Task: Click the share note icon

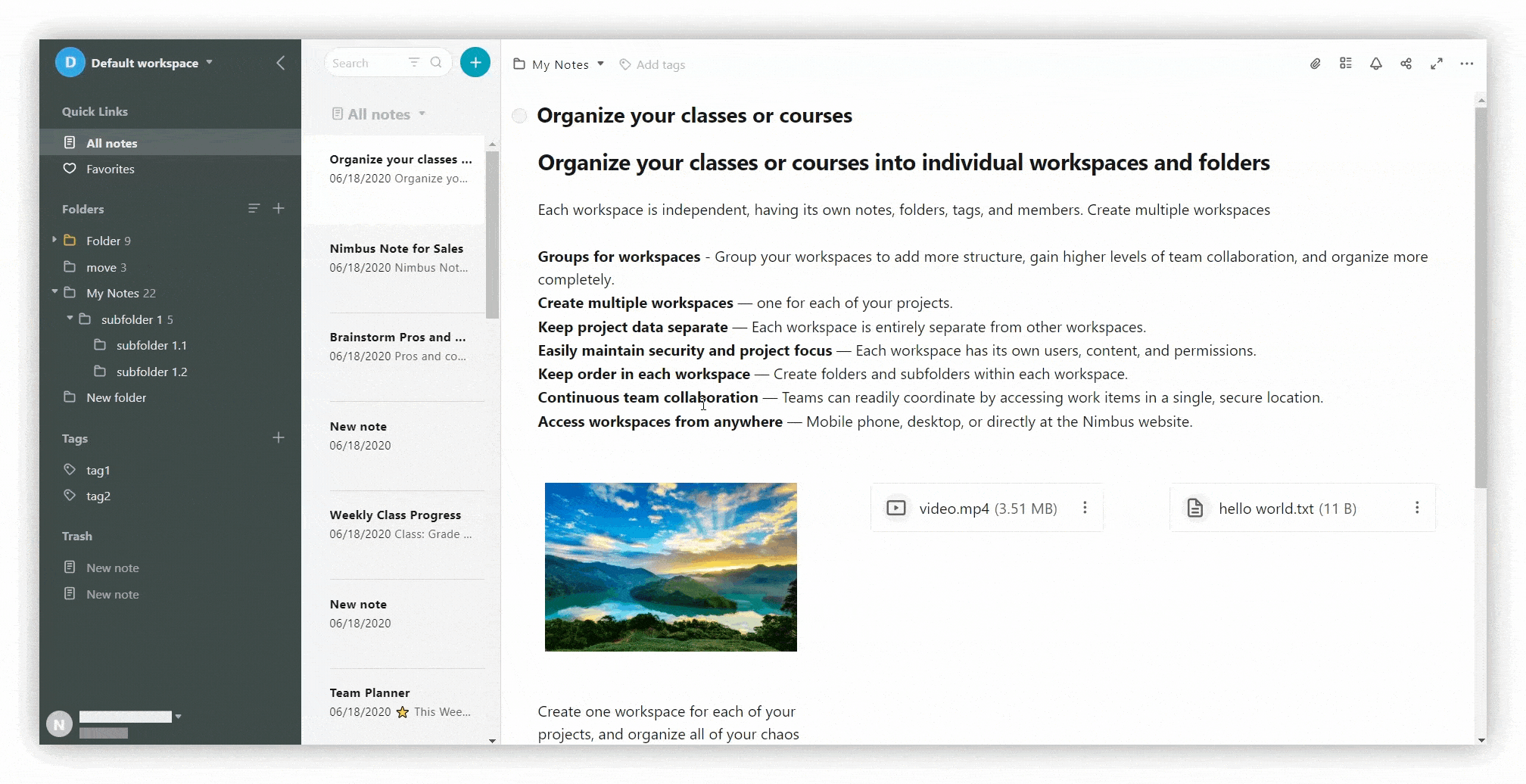Action: (1406, 64)
